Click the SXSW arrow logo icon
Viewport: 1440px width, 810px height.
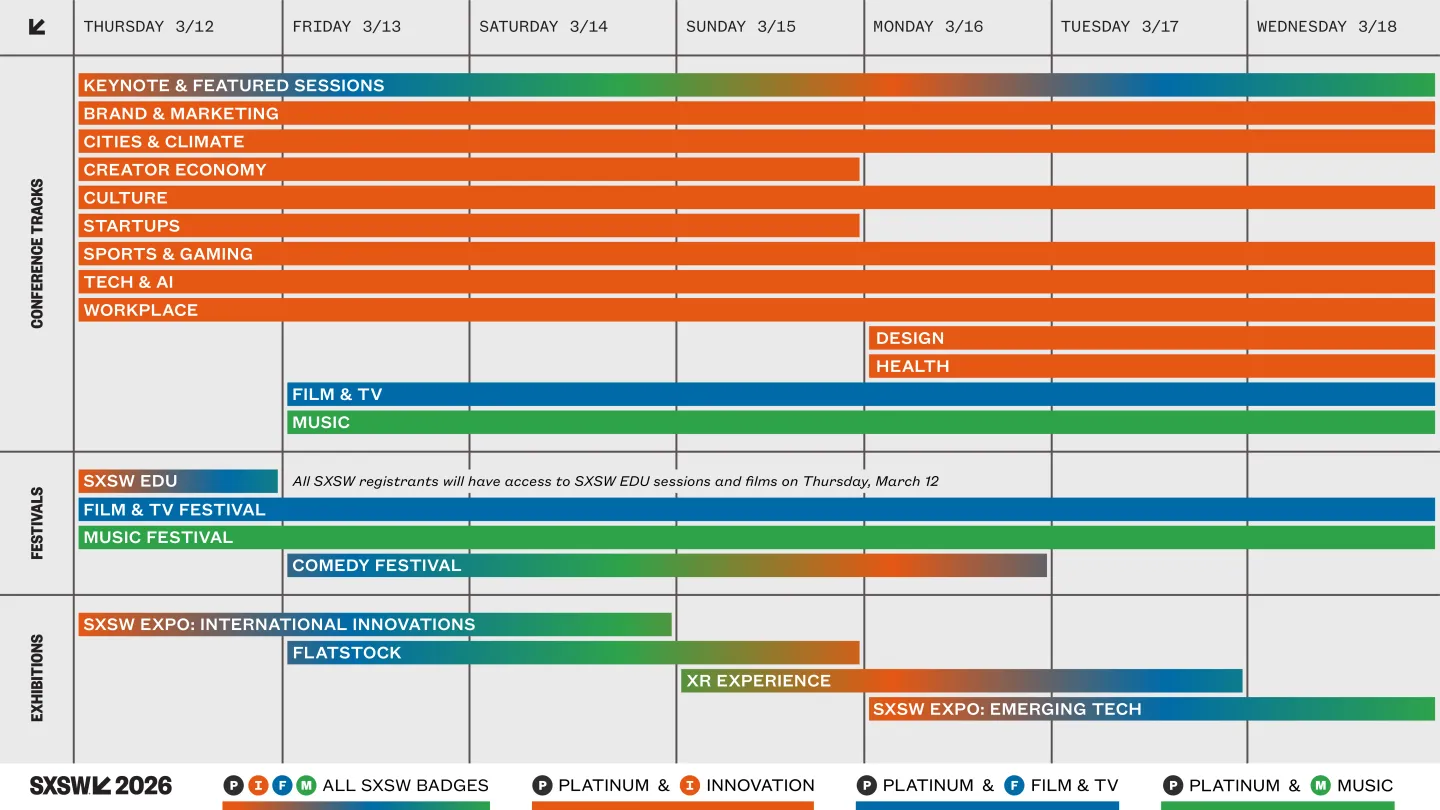[36, 26]
